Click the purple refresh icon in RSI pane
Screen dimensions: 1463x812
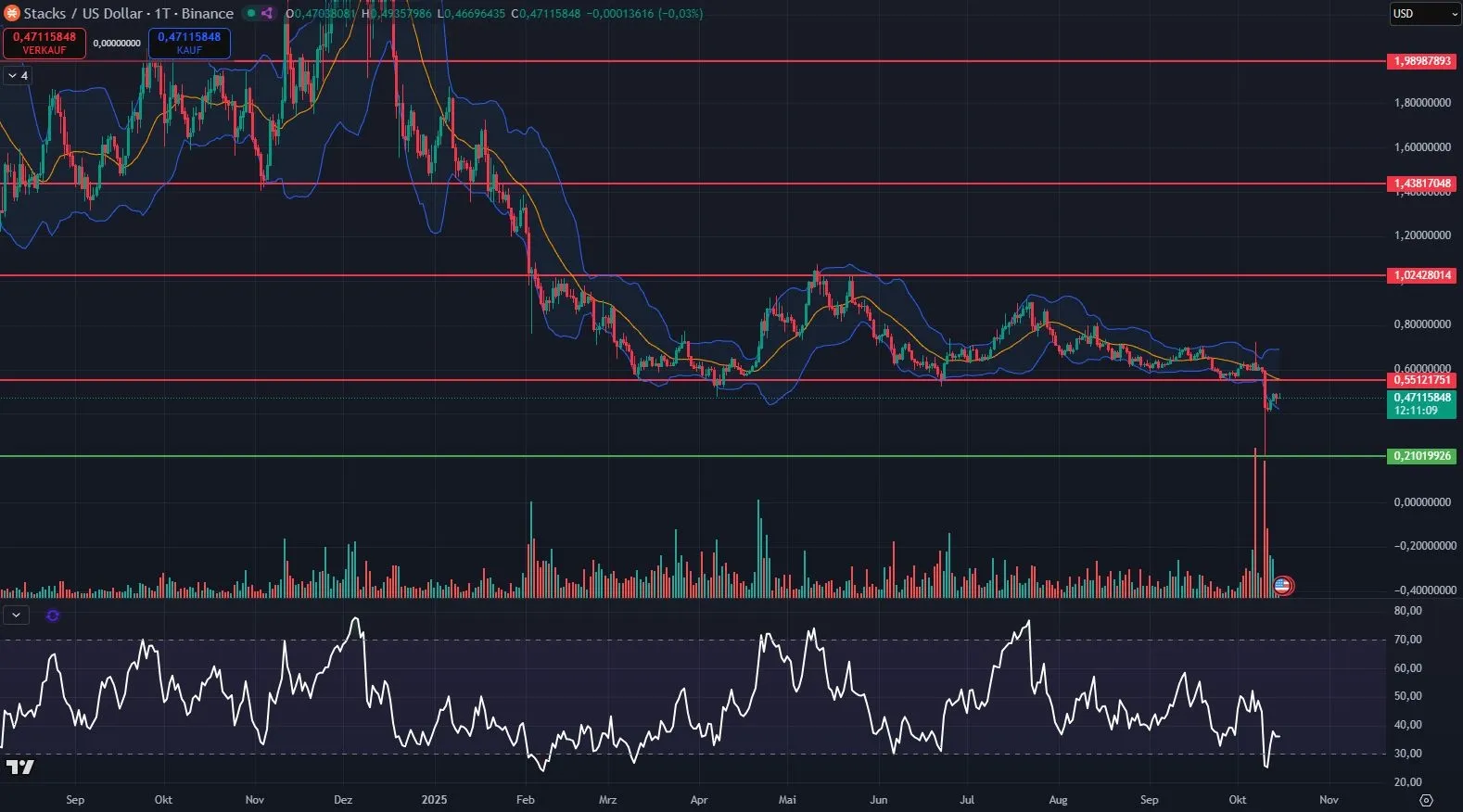click(53, 615)
